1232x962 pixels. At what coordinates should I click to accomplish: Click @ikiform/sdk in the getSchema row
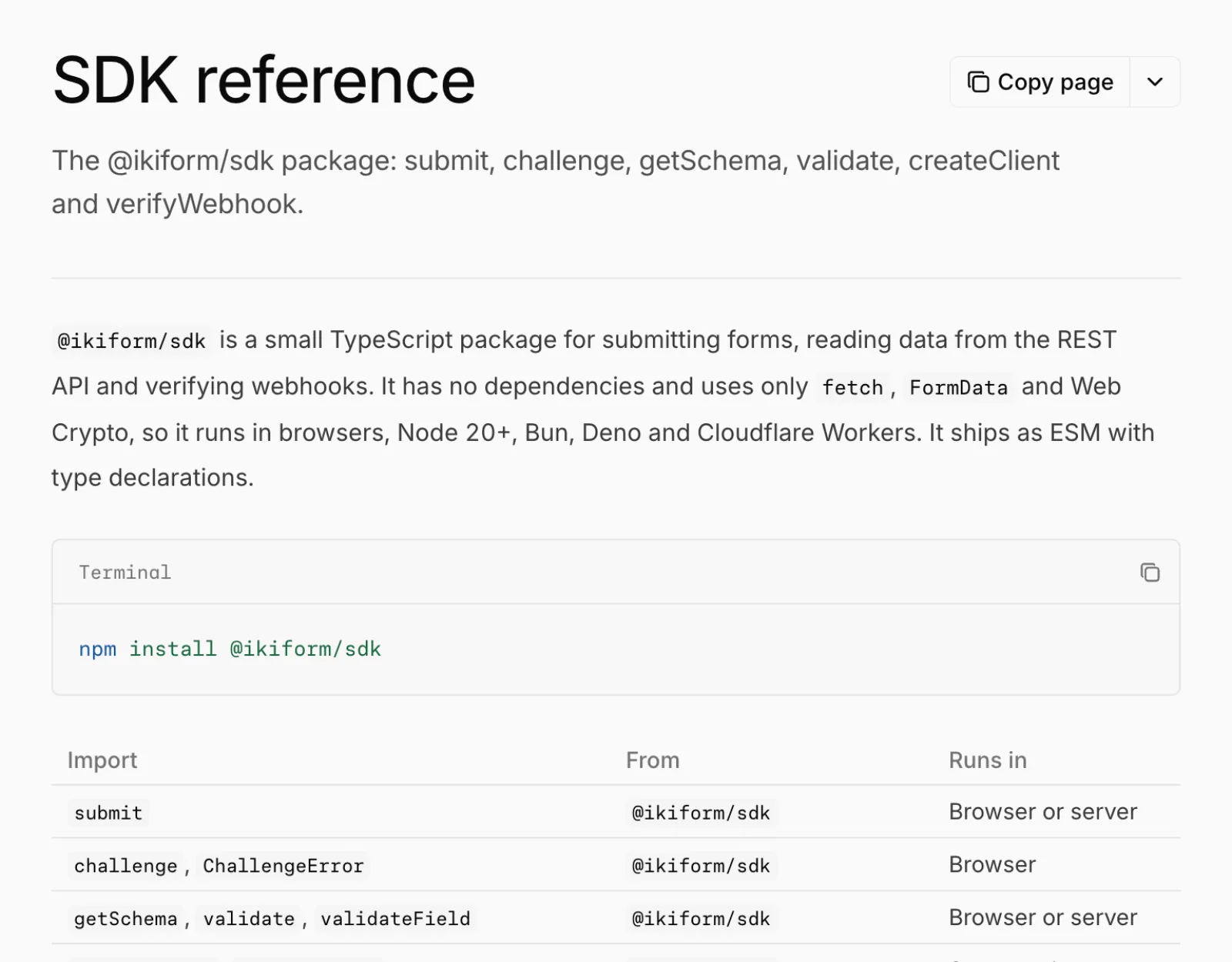pos(701,919)
